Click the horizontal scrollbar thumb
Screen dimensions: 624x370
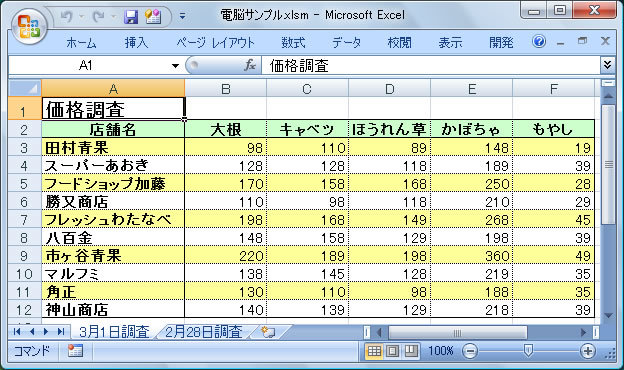click(458, 332)
